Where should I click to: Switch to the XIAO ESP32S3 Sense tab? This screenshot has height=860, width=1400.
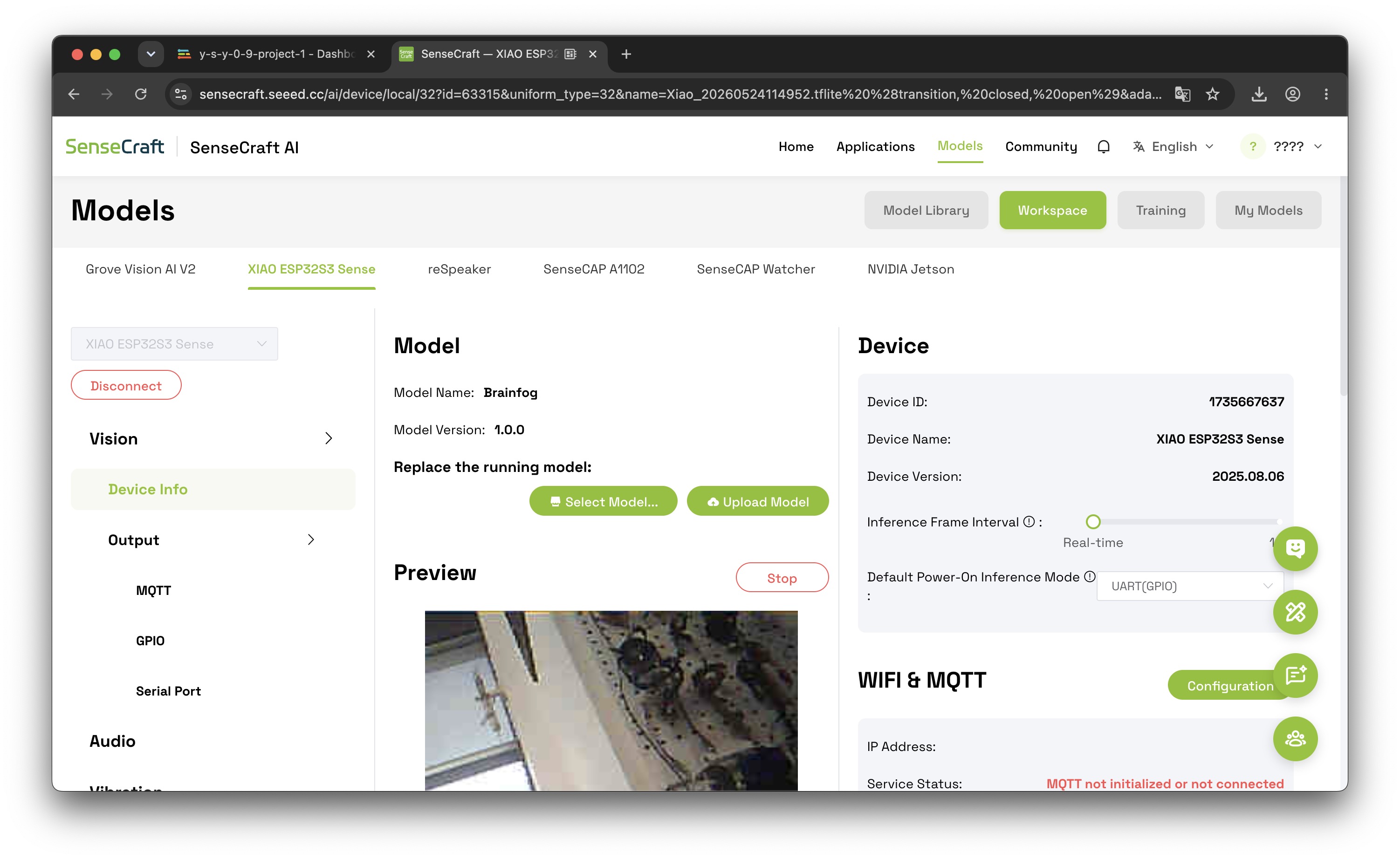click(311, 269)
